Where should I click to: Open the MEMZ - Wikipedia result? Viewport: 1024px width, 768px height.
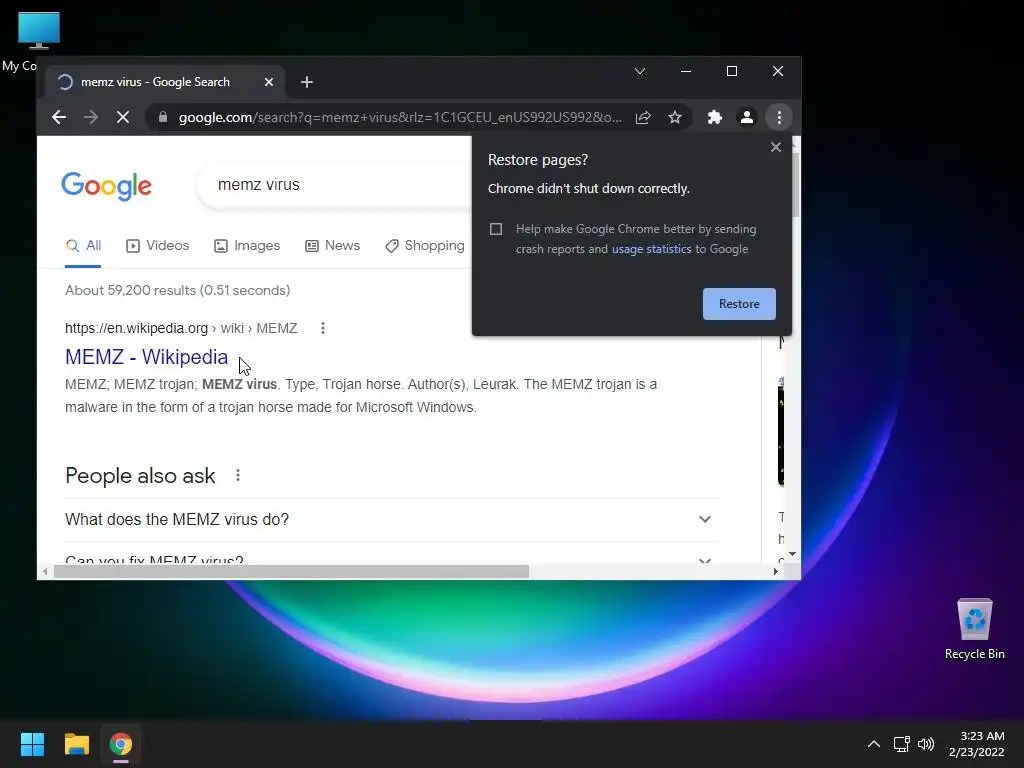click(146, 357)
